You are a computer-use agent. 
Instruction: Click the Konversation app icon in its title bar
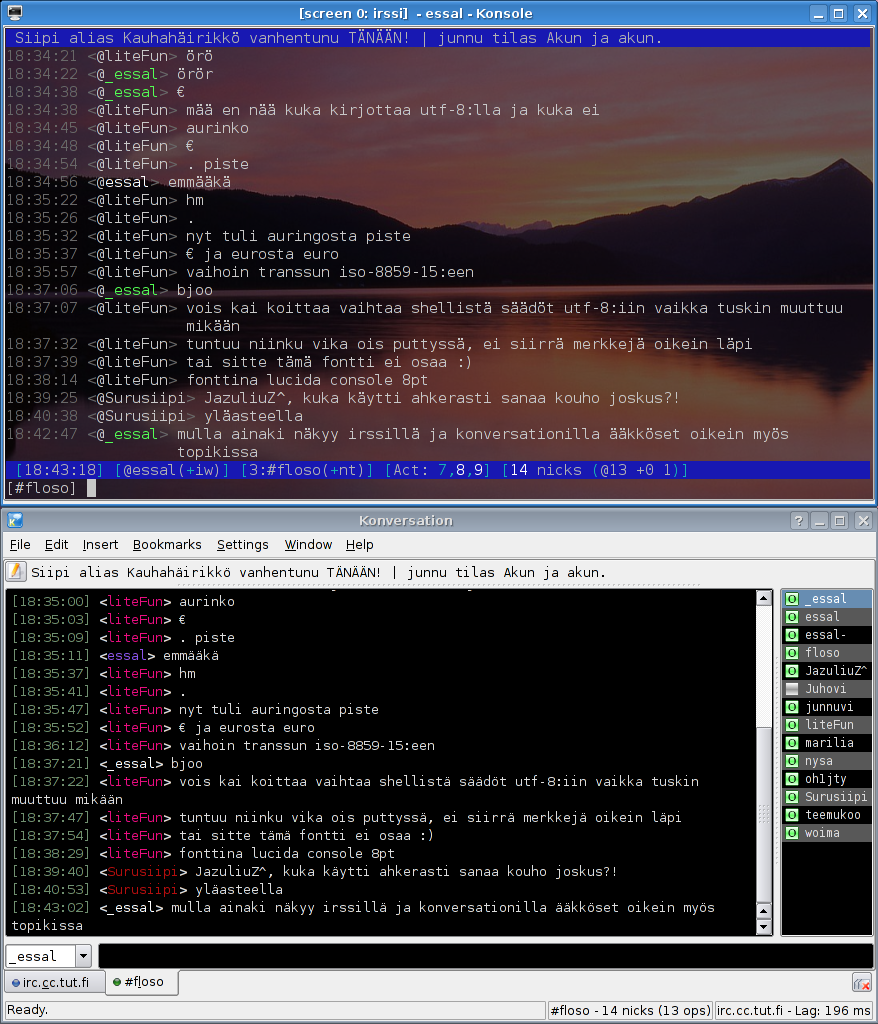14,520
